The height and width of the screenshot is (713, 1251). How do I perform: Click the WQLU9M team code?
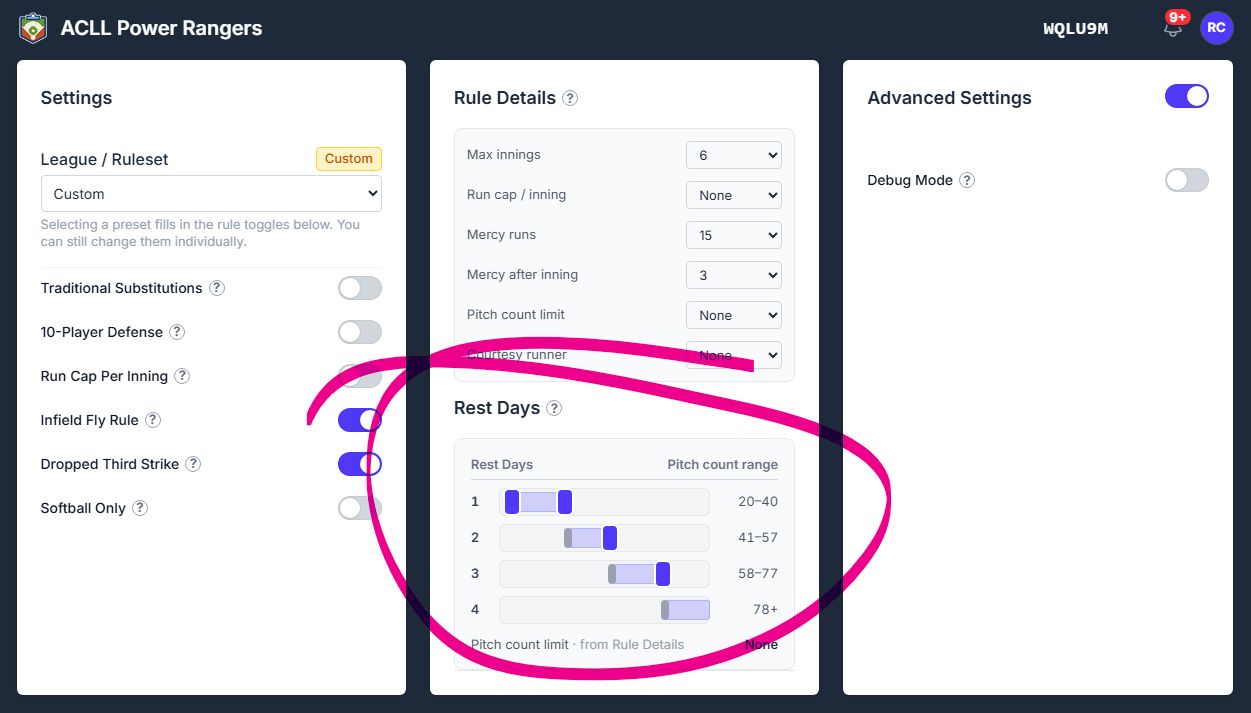[x=1076, y=28]
